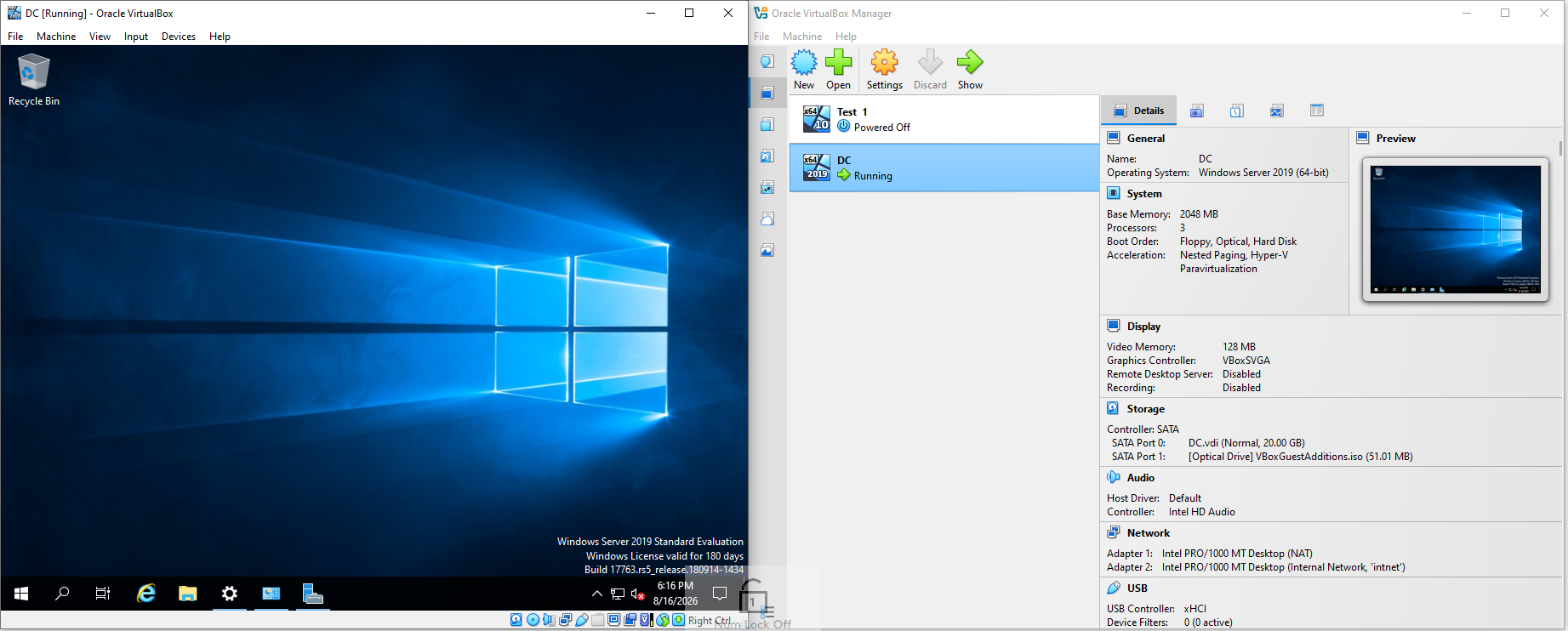The width and height of the screenshot is (1568, 631).
Task: Click the USB section header link
Action: tap(1138, 588)
